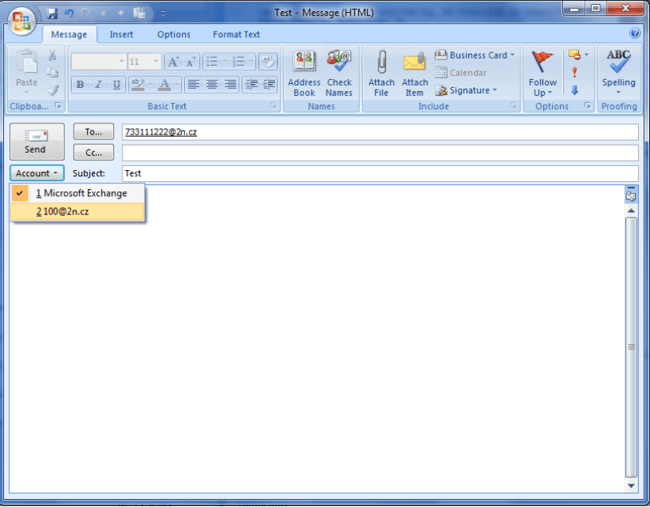650x507 pixels.
Task: Switch to the Insert ribbon tab
Action: pyautogui.click(x=121, y=34)
